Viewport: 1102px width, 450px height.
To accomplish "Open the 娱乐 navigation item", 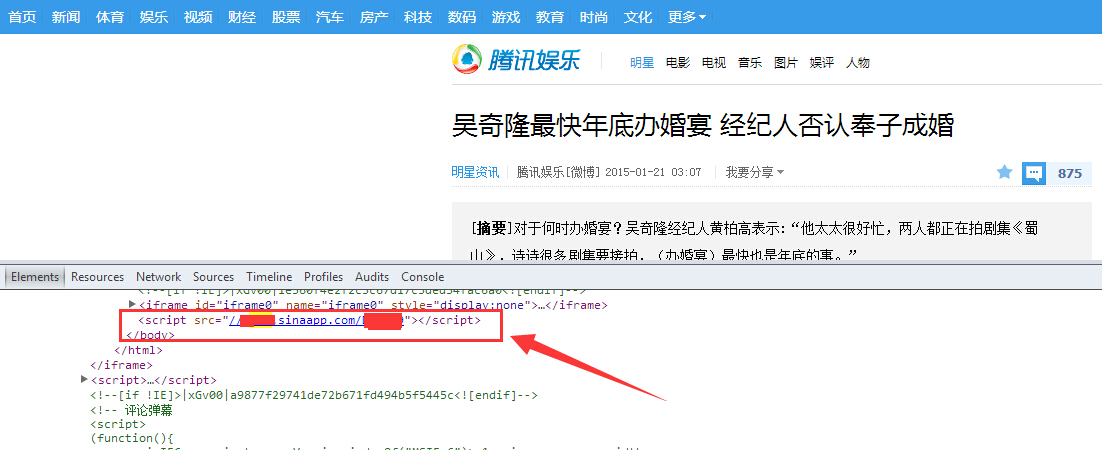I will (154, 17).
